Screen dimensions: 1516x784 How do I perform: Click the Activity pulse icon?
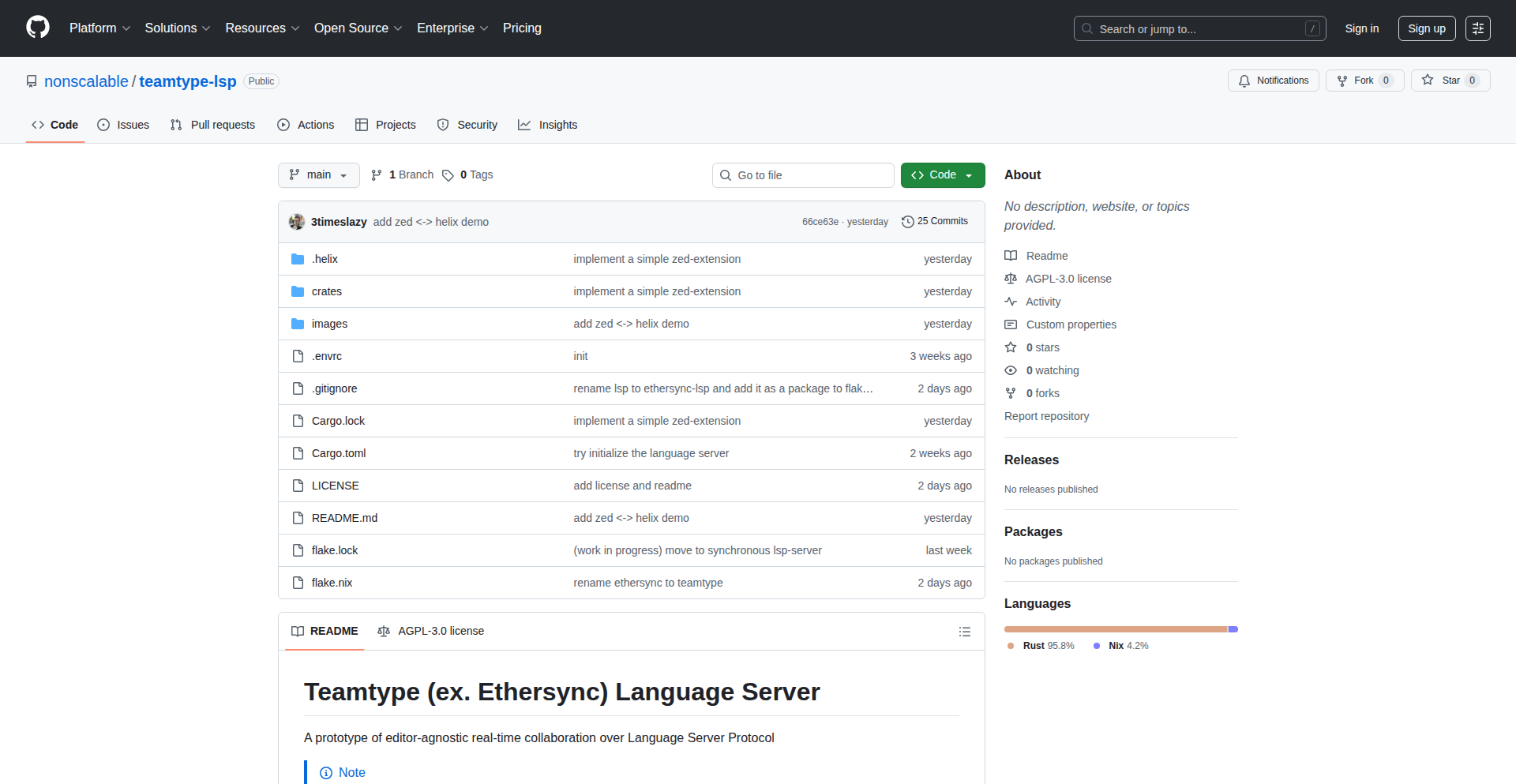(1011, 301)
